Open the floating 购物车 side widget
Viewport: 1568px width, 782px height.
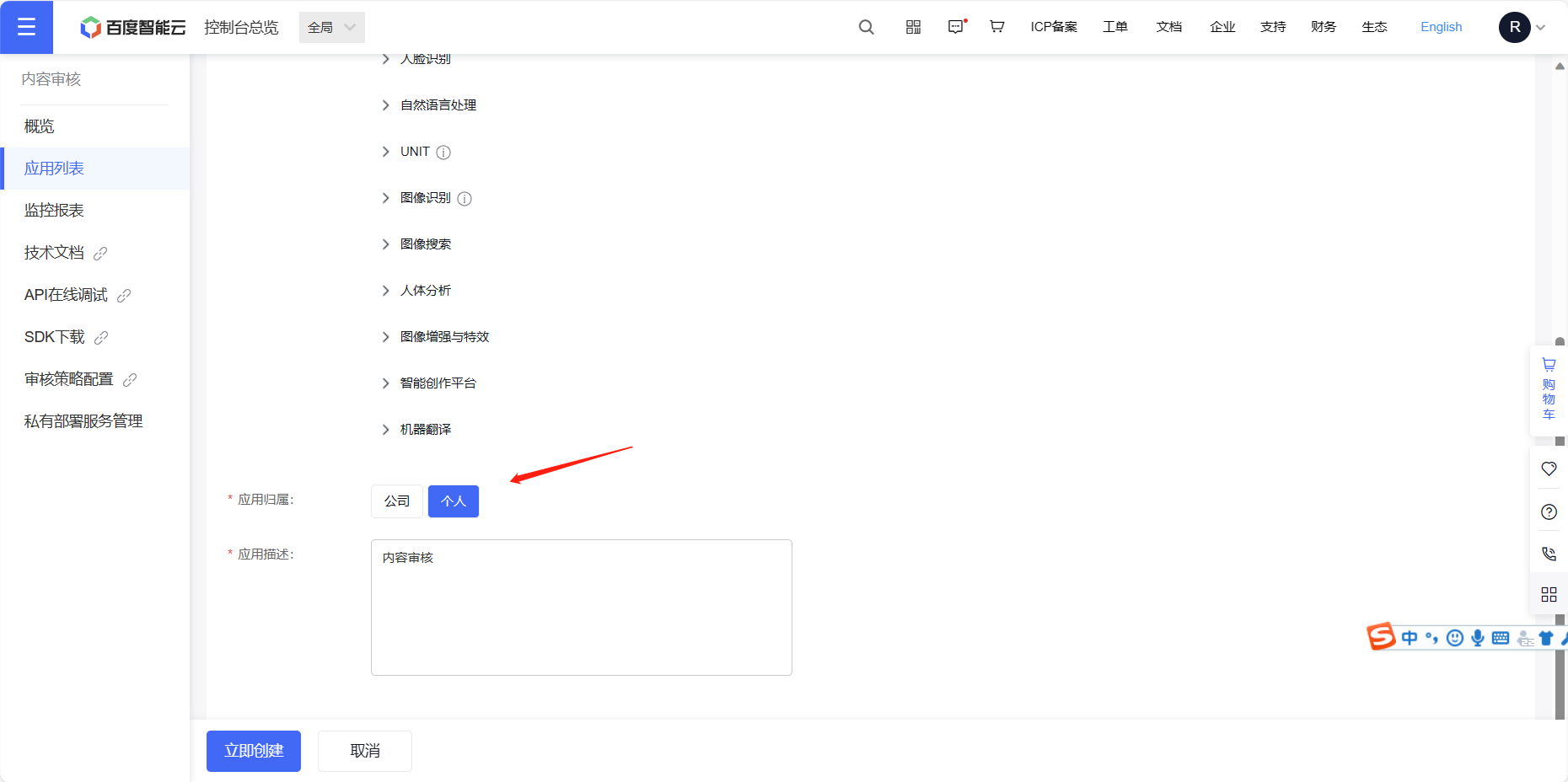coord(1549,389)
